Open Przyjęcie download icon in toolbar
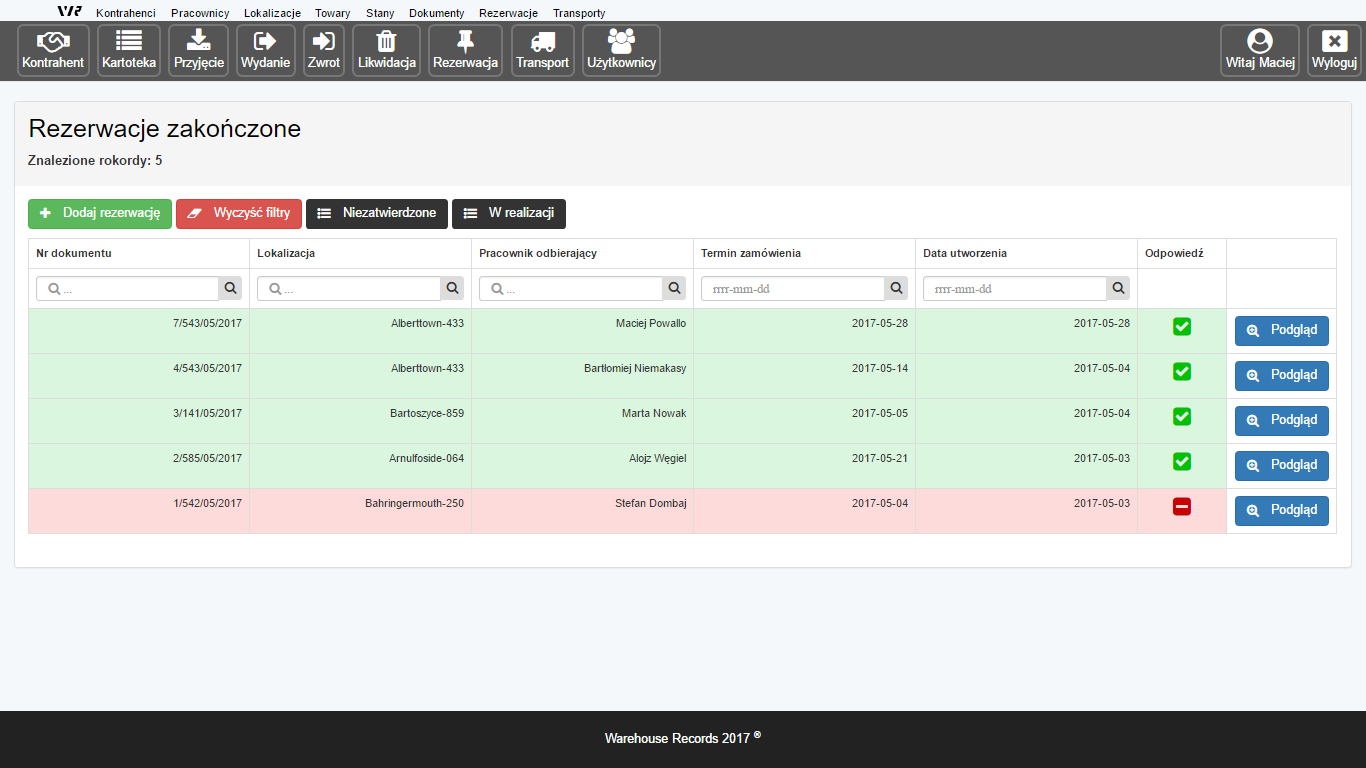1366x768 pixels. click(198, 41)
